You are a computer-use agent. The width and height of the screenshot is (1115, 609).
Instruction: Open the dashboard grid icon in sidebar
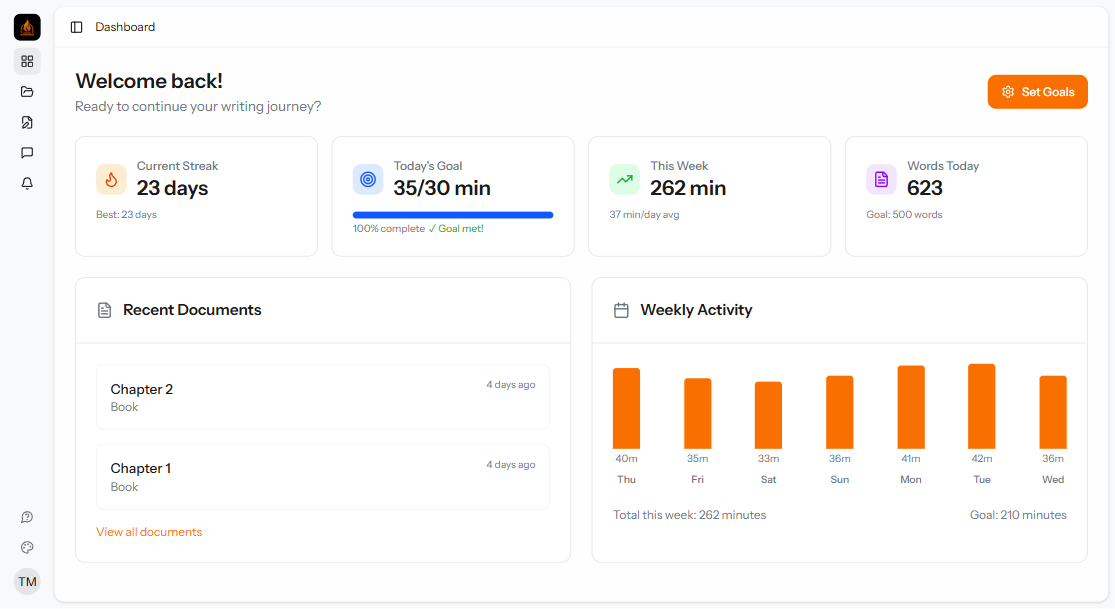pyautogui.click(x=27, y=61)
